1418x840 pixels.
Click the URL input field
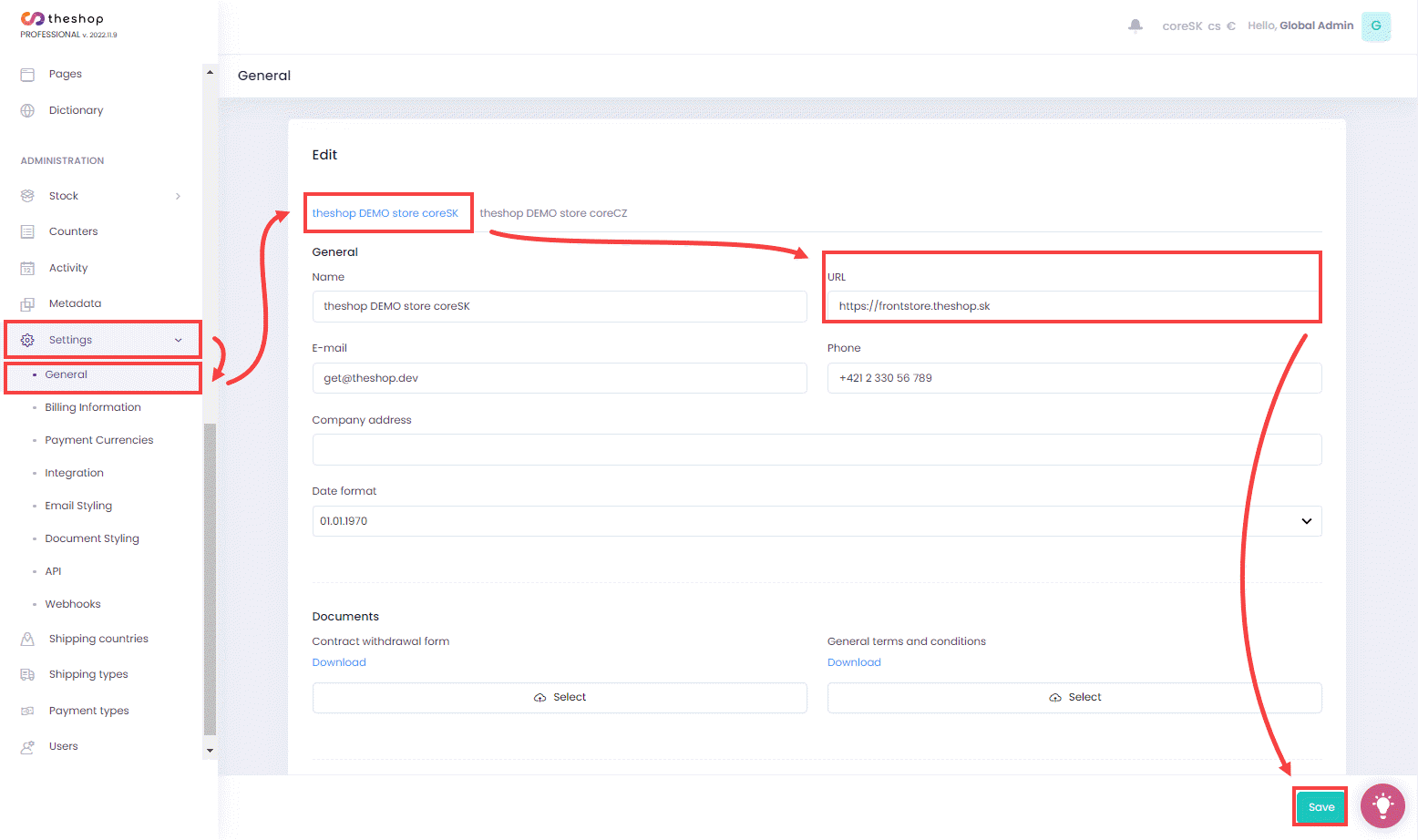click(x=1074, y=306)
